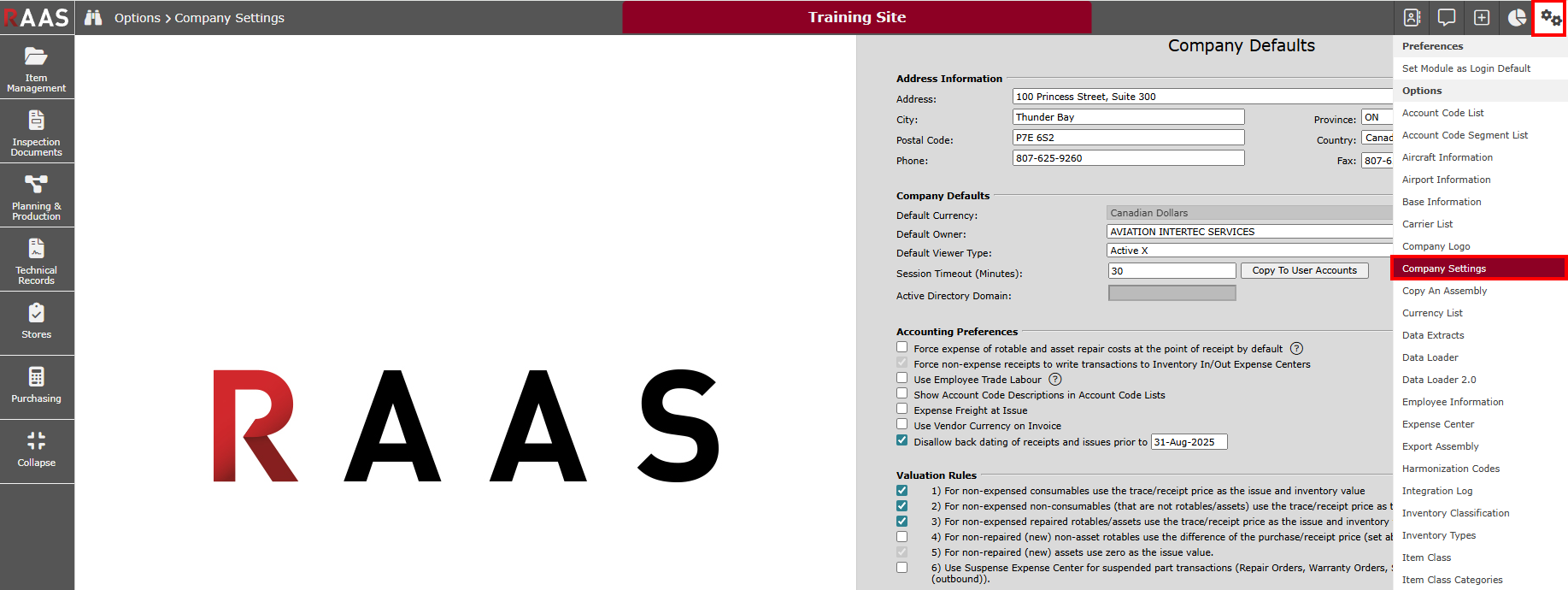Image resolution: width=1568 pixels, height=590 pixels.
Task: Open Data Extracts option
Action: (1480, 335)
